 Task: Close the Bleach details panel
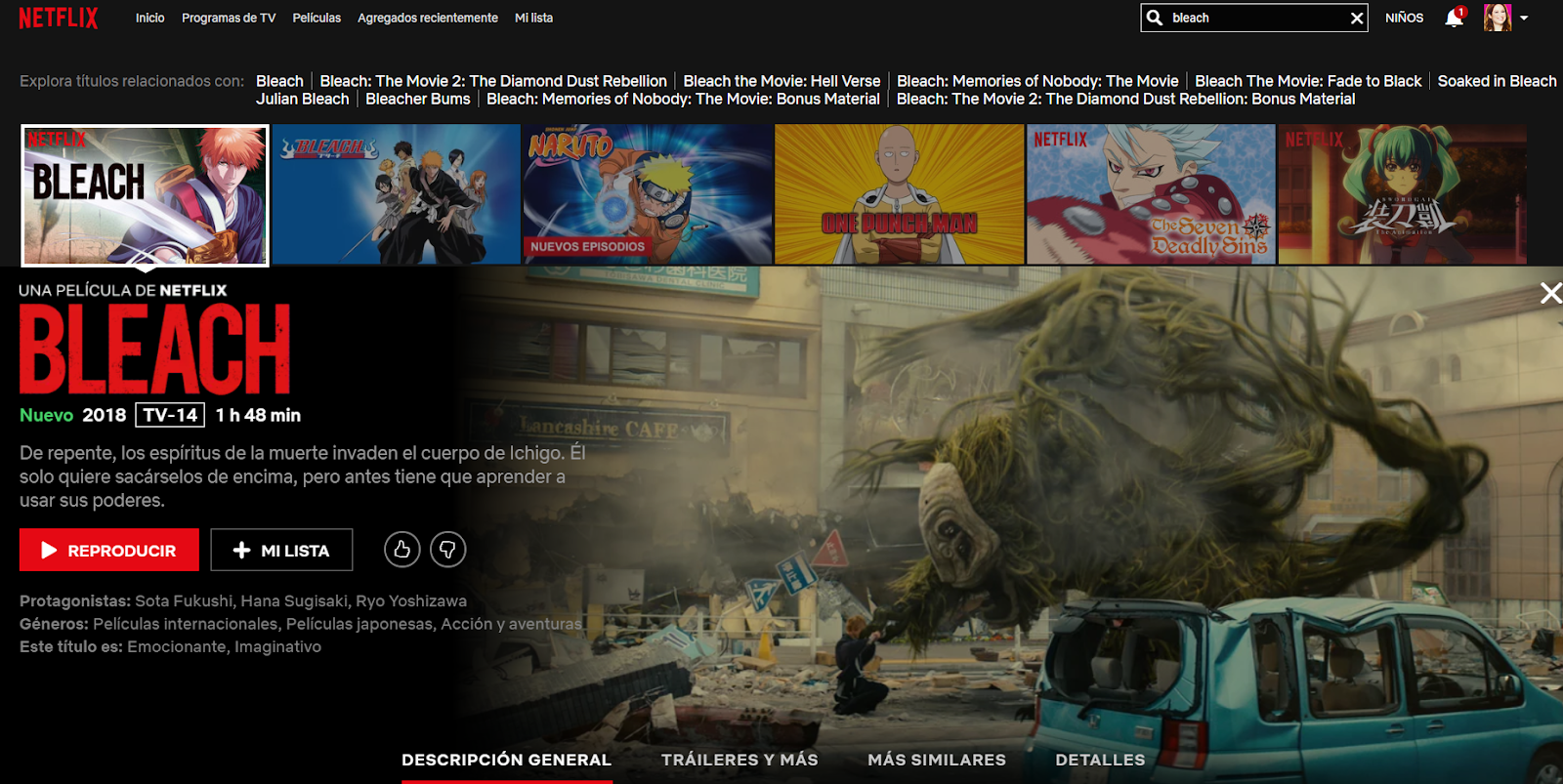pyautogui.click(x=1550, y=293)
